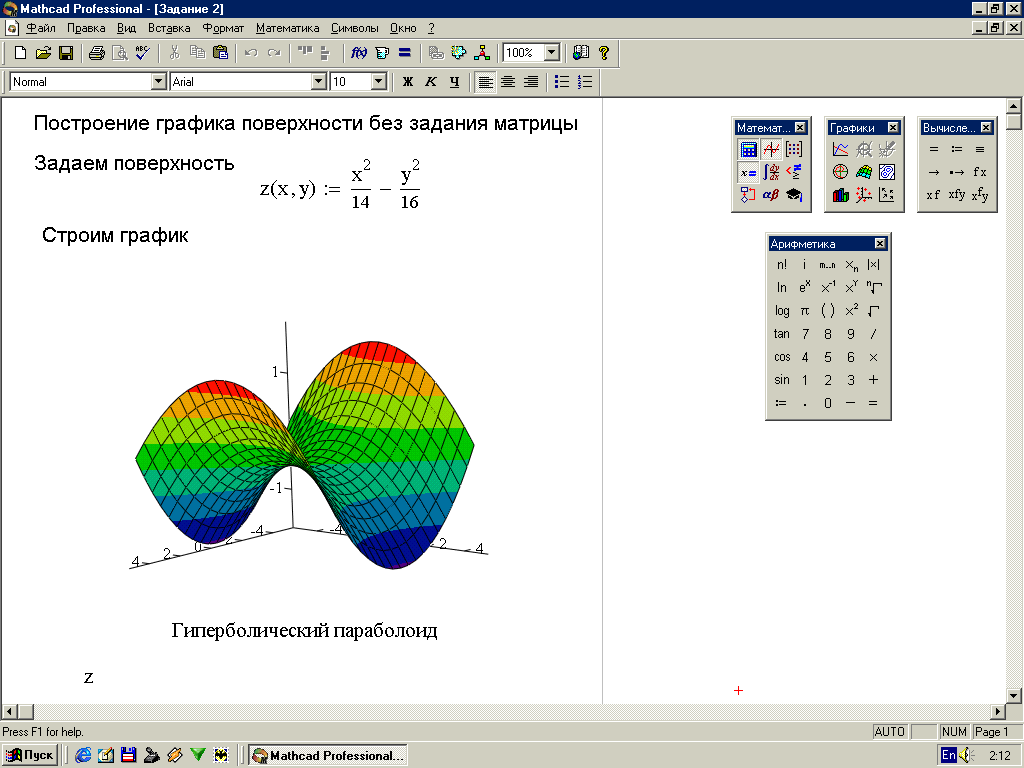This screenshot has width=1024, height=768.
Task: Open the Правка menu
Action: (86, 28)
